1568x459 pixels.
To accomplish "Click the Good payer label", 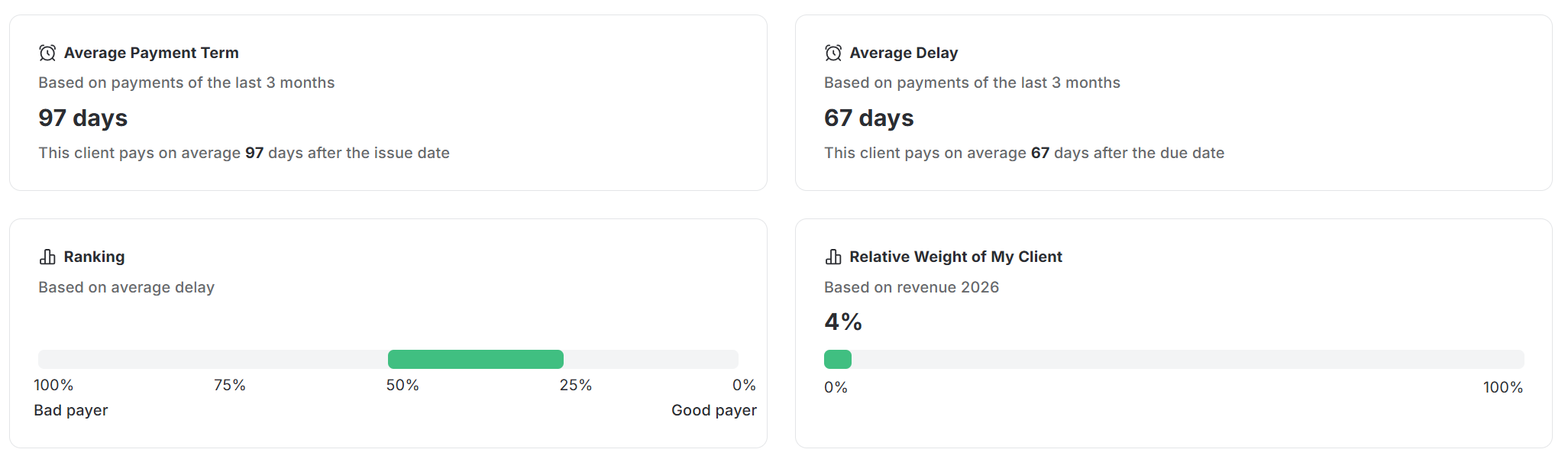I will coord(713,410).
